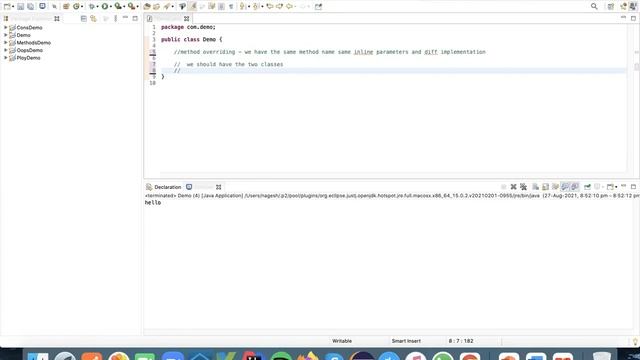
Task: Run the program with green Run icon
Action: 105,6
